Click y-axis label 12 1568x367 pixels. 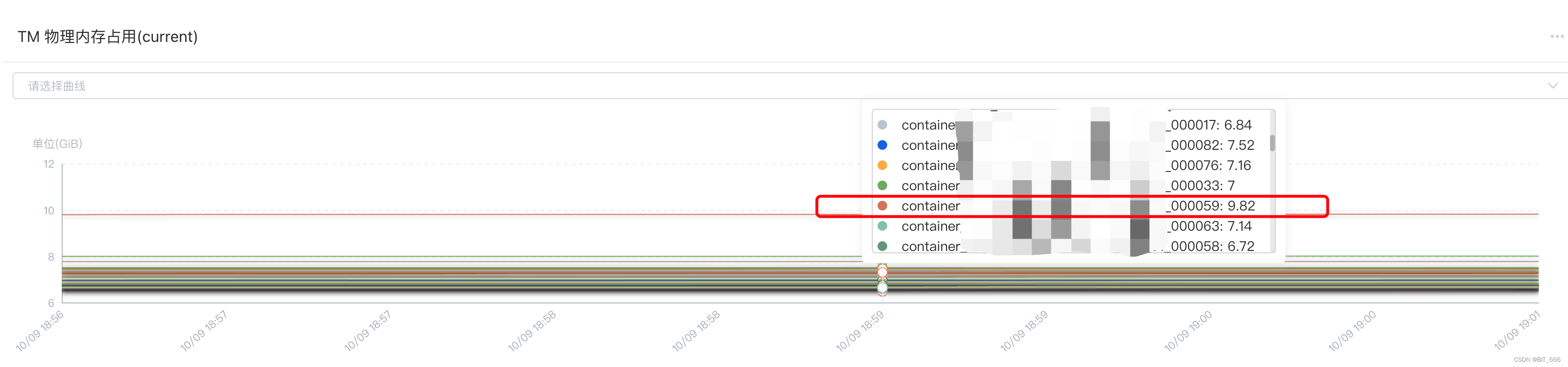pos(49,164)
